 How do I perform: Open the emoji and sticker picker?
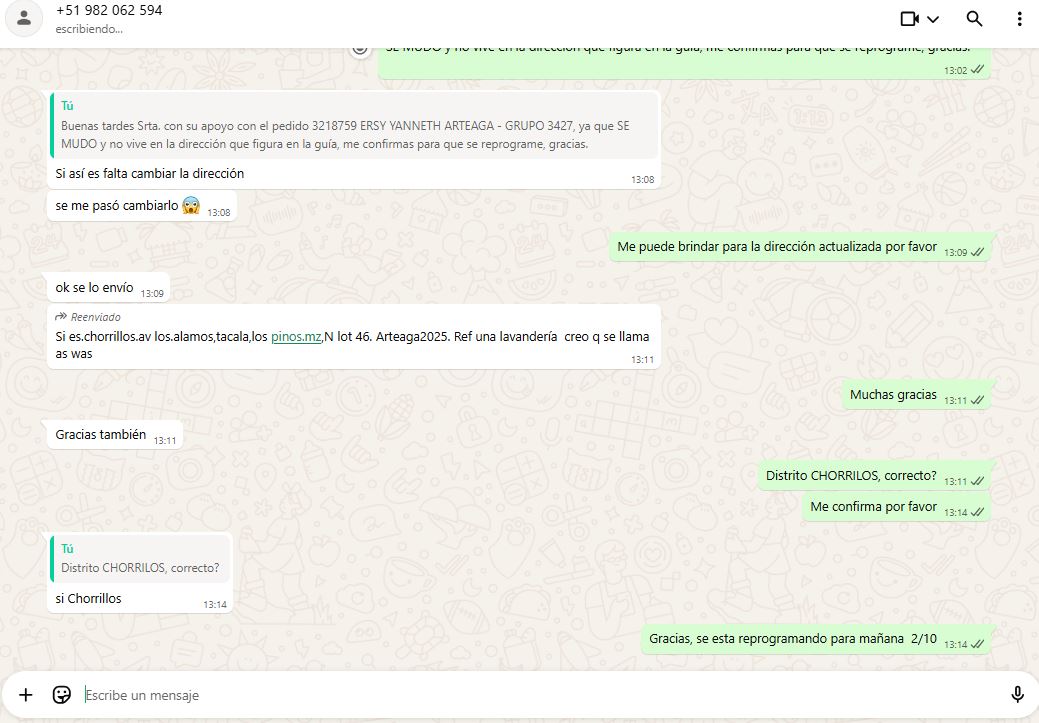(62, 694)
